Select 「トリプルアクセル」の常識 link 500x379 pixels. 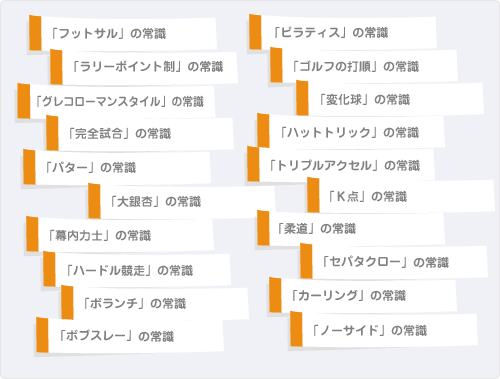(344, 165)
